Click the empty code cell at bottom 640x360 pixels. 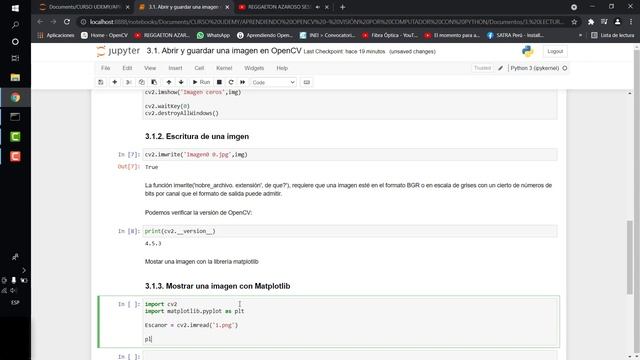(x=350, y=356)
